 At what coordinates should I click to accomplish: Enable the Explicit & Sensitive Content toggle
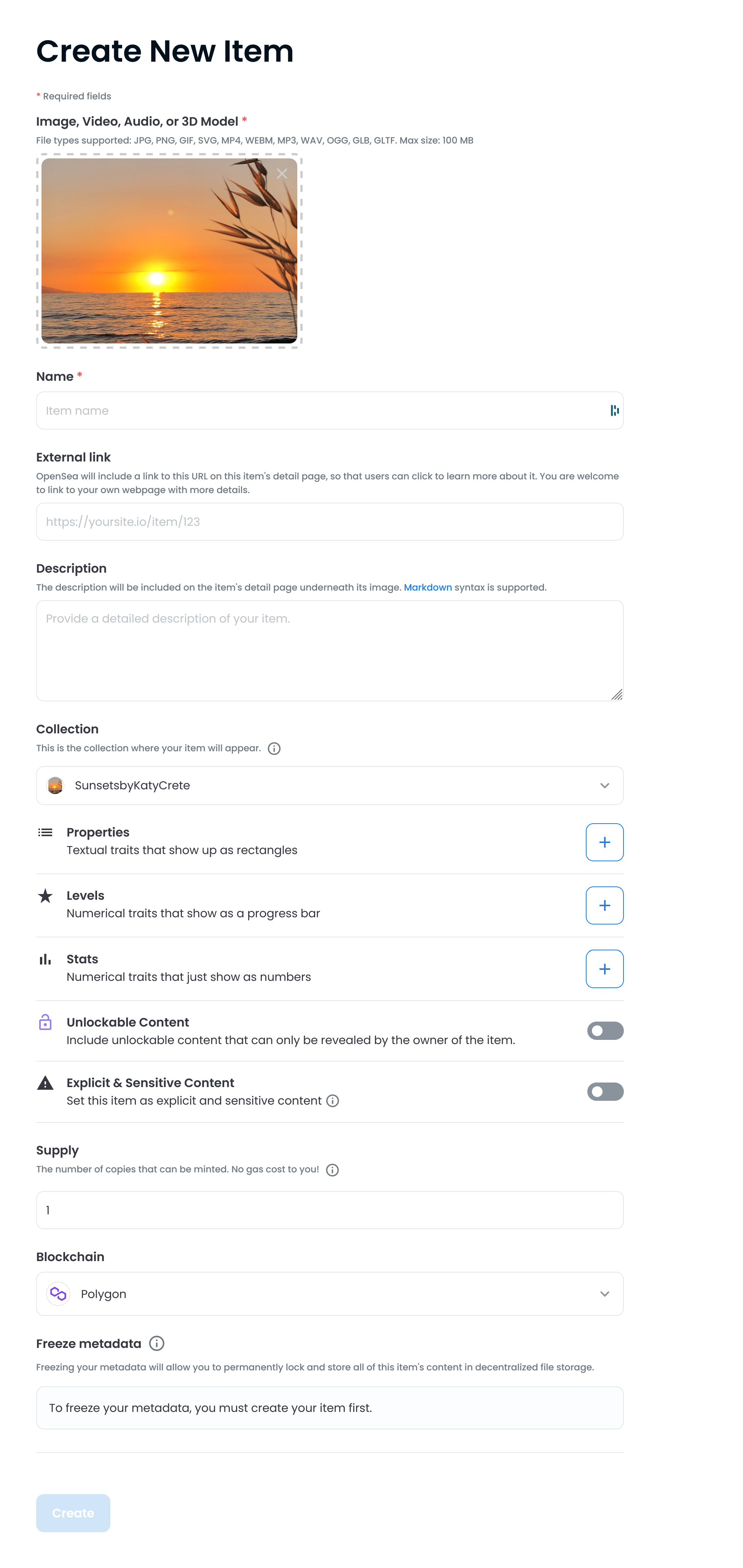[605, 1091]
